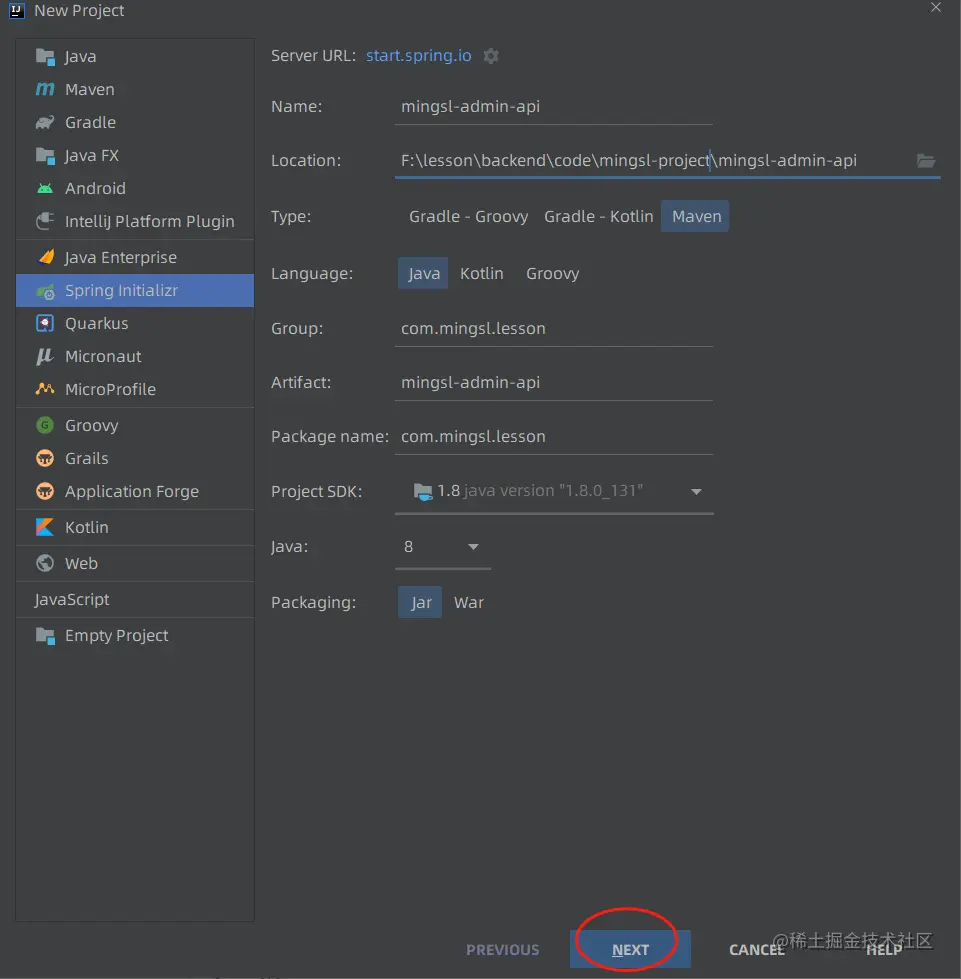Set packaging to War

click(468, 602)
